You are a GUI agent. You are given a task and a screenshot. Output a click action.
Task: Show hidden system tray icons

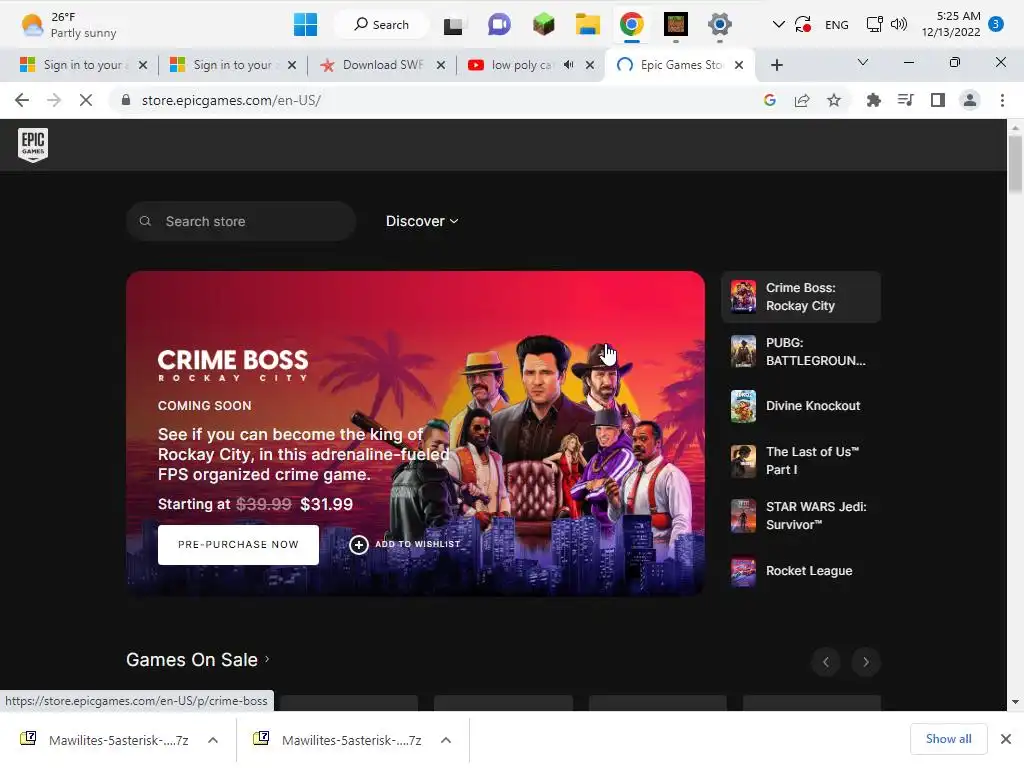pyautogui.click(x=778, y=25)
